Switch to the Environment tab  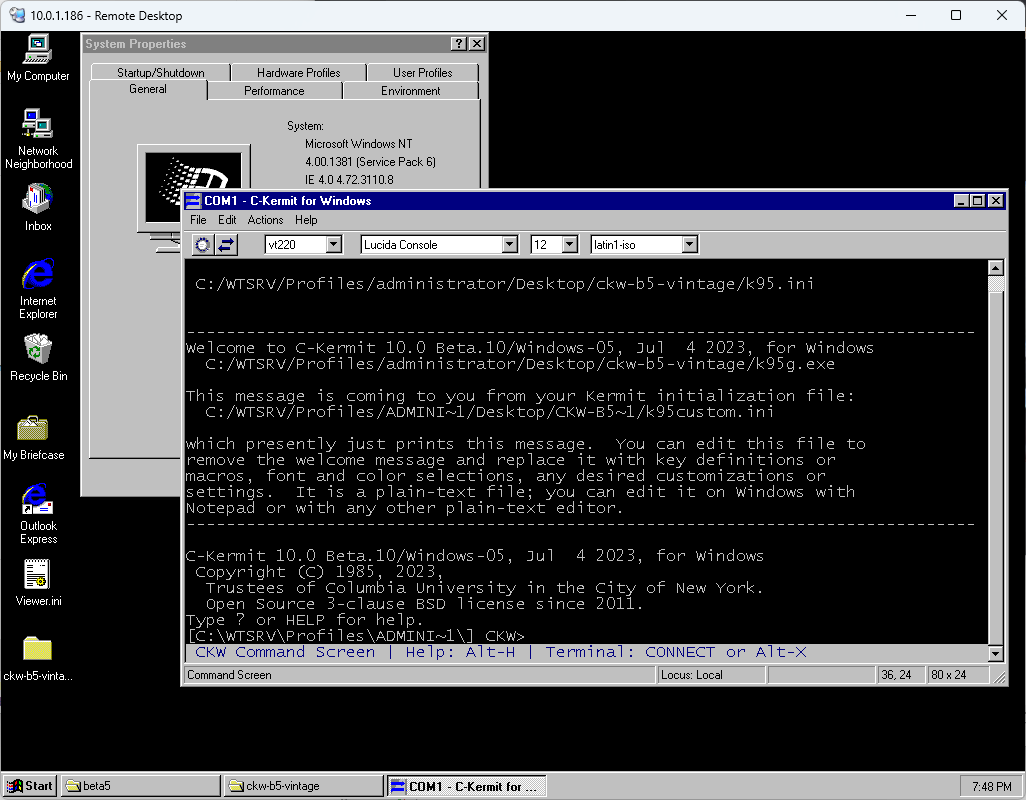tap(410, 91)
